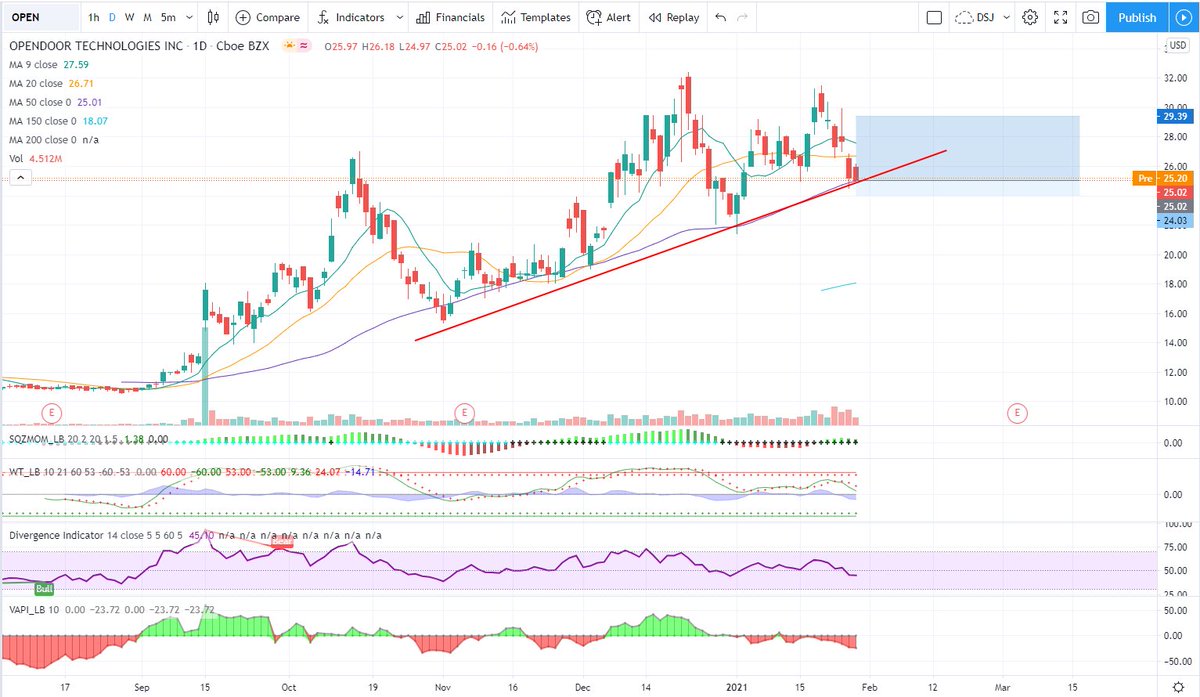Click the DSJ cloud layout icon

point(964,17)
